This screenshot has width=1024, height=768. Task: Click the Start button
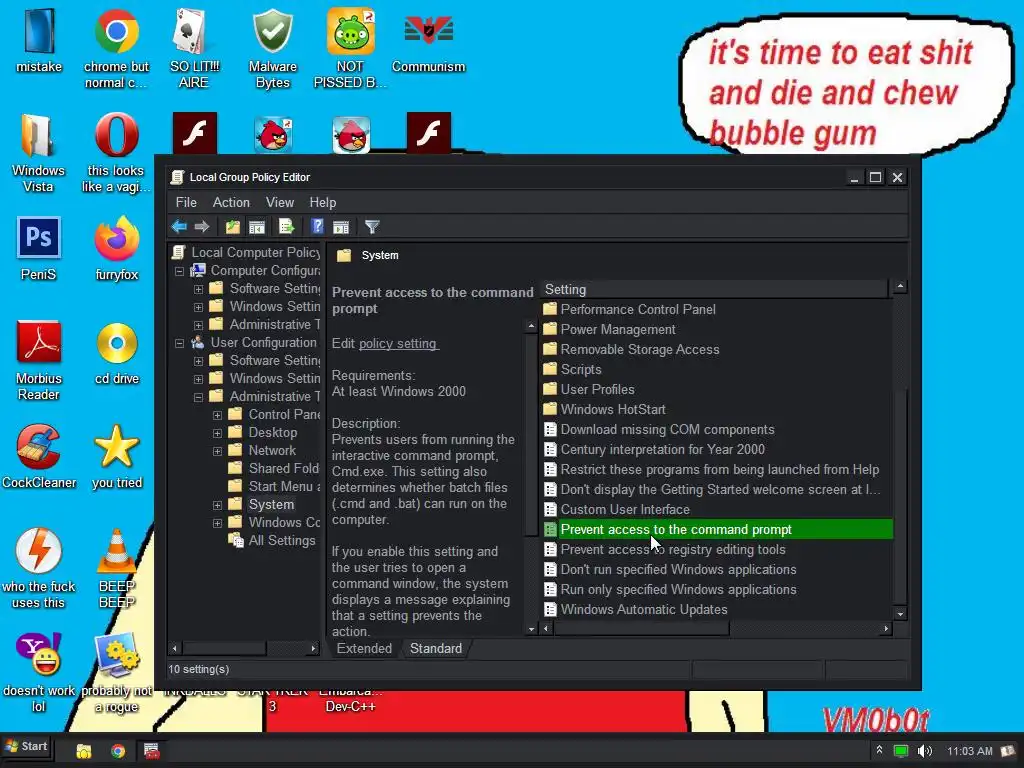tap(27, 746)
